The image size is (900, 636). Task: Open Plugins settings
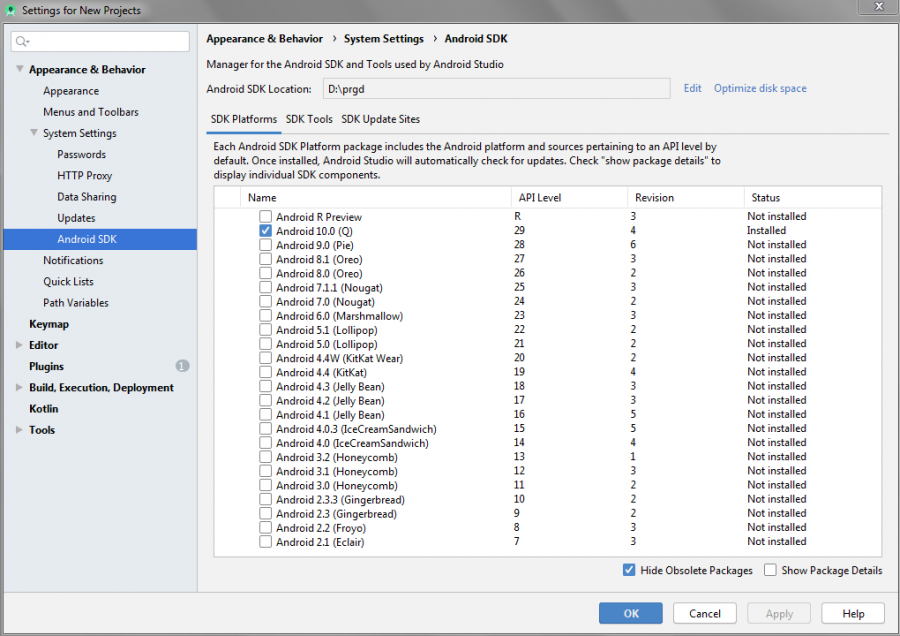tap(46, 366)
